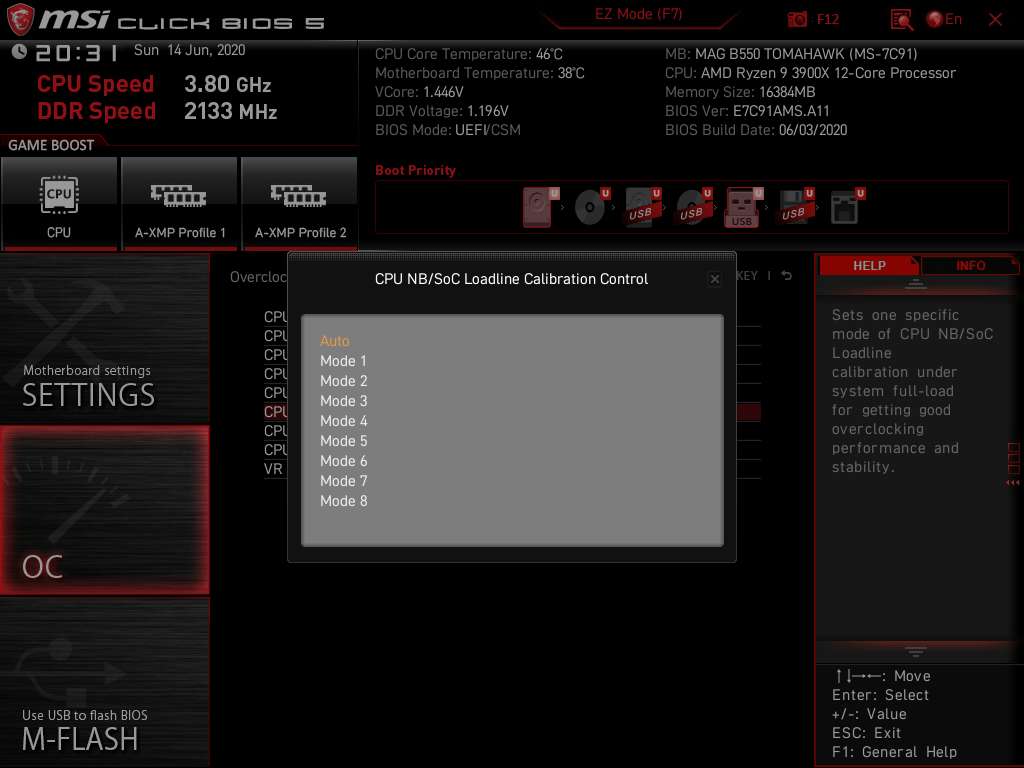
Task: Open the OC overclocking section
Action: (x=104, y=510)
